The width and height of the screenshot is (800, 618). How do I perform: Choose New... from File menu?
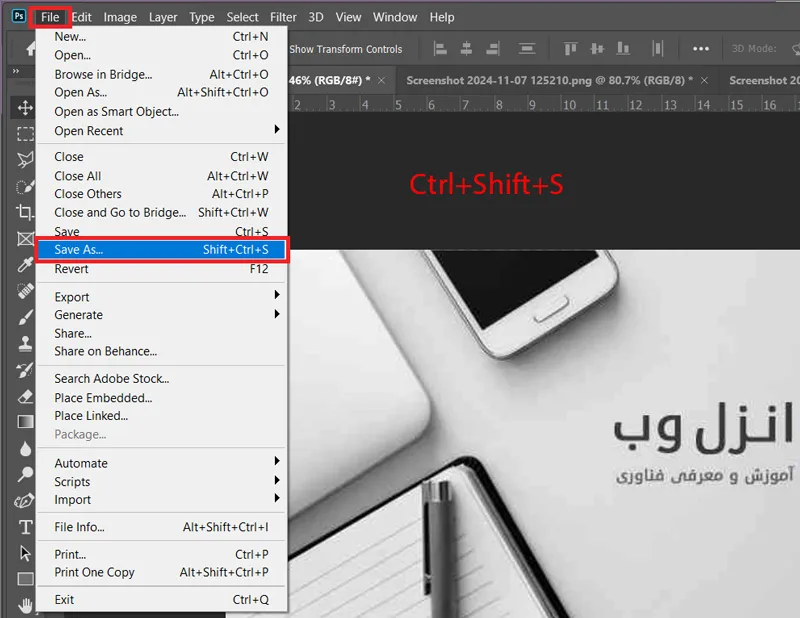(x=162, y=37)
